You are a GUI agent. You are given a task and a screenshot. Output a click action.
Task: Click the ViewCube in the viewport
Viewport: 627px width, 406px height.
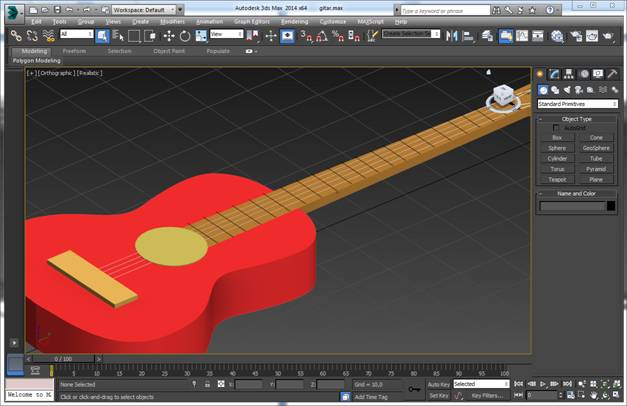pyautogui.click(x=502, y=98)
